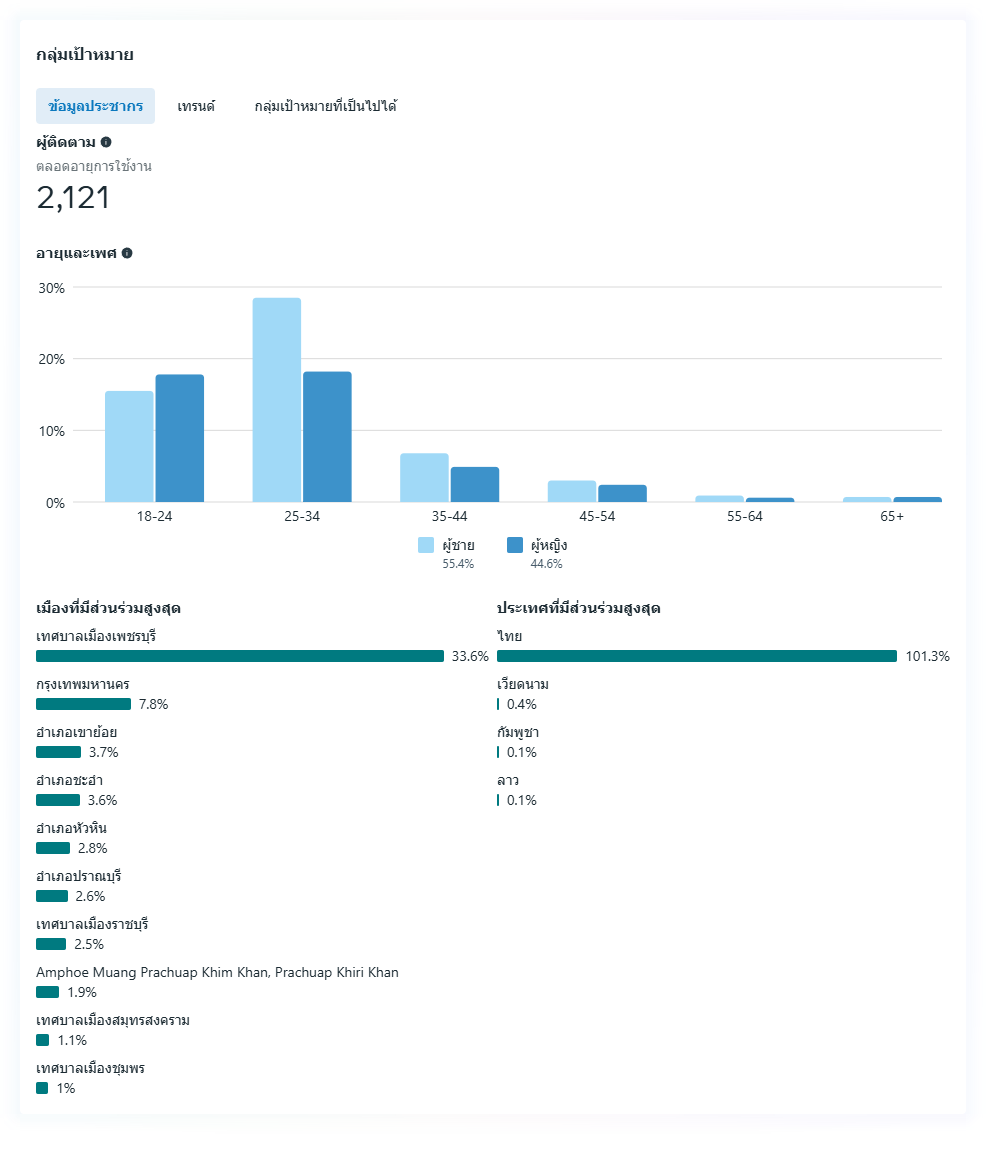The image size is (1006, 1154).
Task: Click the 35-44 axis label
Action: pyautogui.click(x=450, y=516)
